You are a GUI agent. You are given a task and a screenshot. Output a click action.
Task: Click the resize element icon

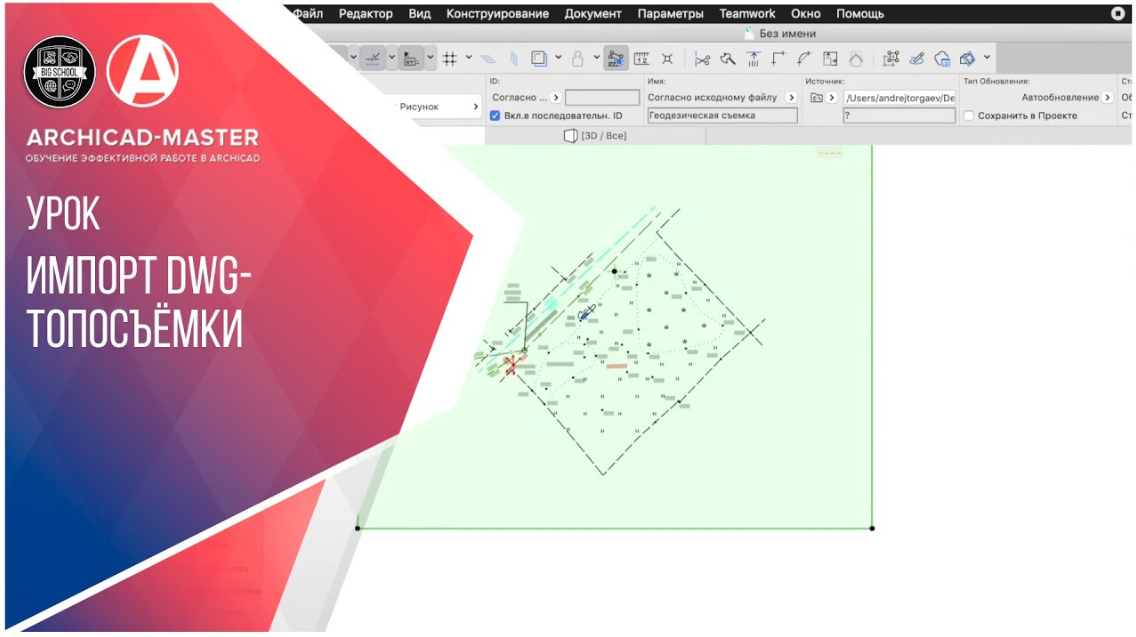(x=830, y=59)
